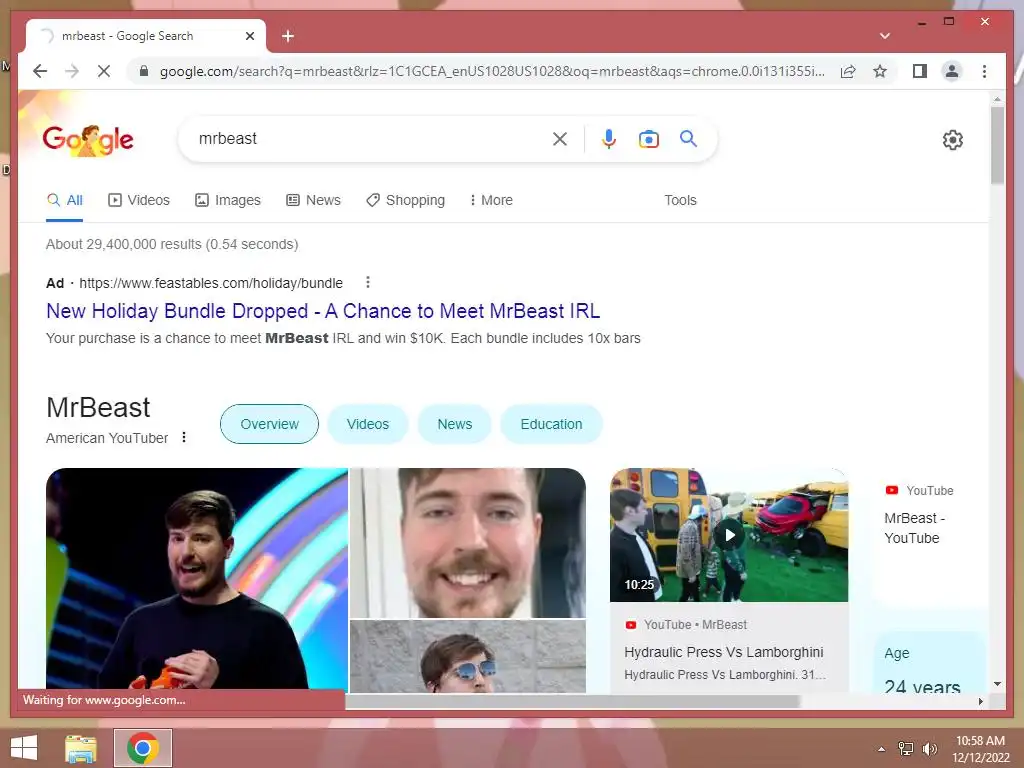This screenshot has width=1024, height=768.
Task: Click YouTube • MrBeast source label
Action: pyautogui.click(x=695, y=625)
